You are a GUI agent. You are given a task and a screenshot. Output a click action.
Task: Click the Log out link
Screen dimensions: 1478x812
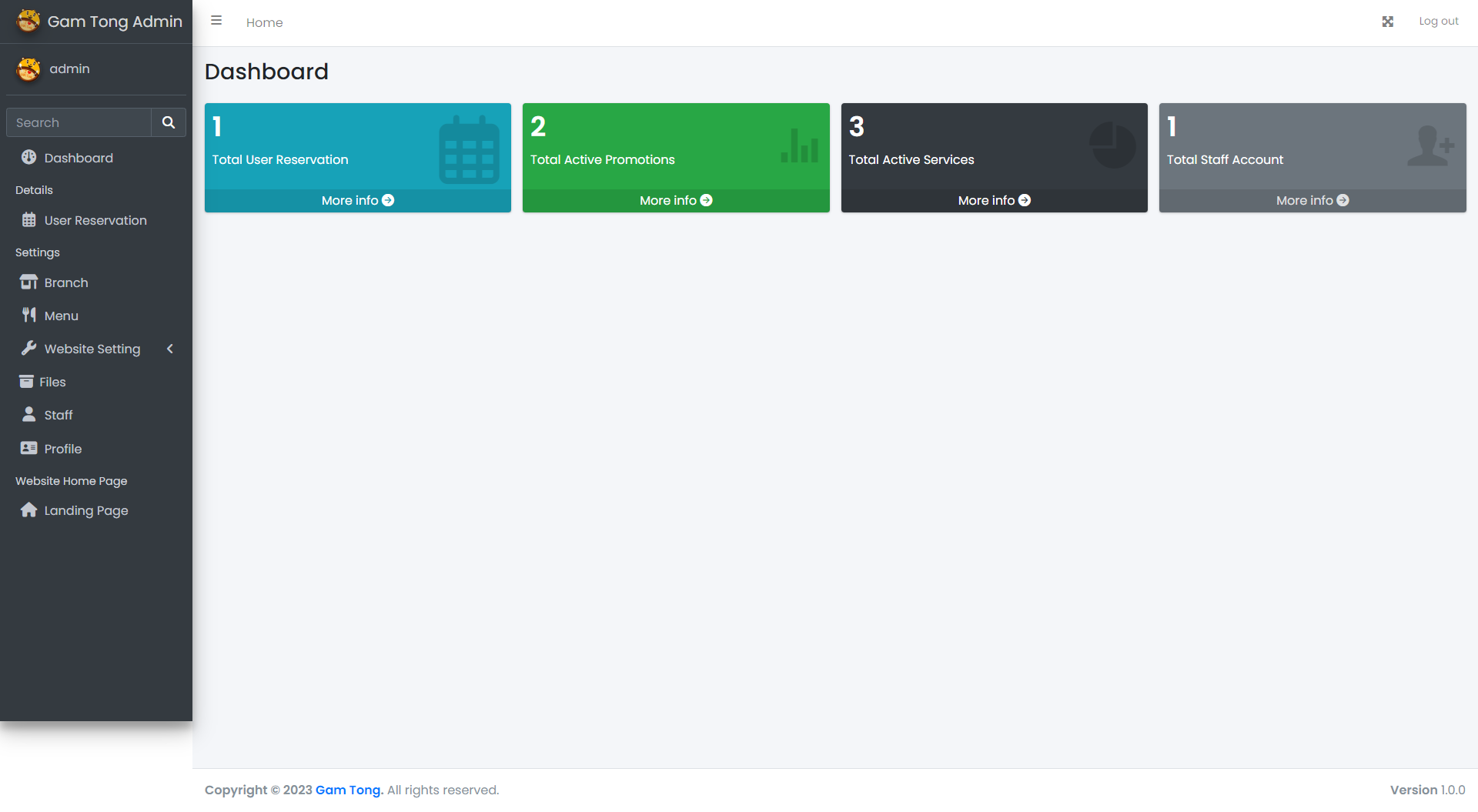click(1438, 22)
